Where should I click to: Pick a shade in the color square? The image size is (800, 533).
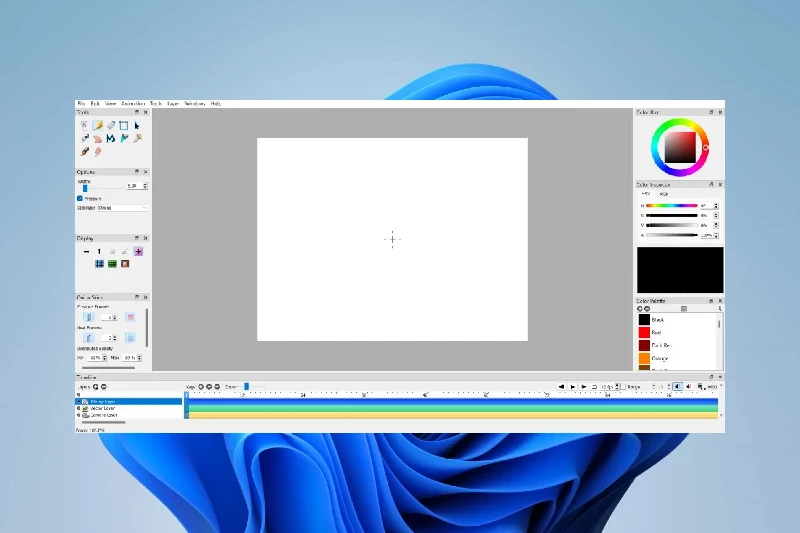[680, 147]
